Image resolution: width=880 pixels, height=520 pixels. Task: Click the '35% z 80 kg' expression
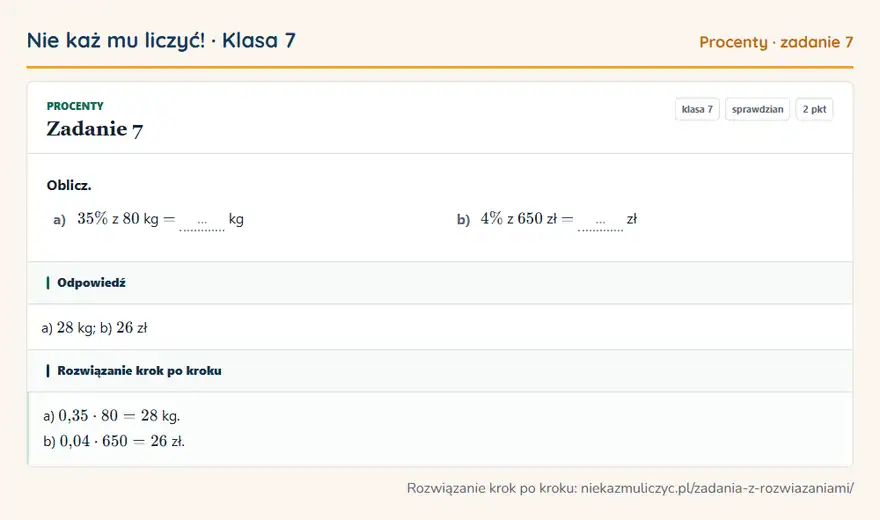(118, 219)
